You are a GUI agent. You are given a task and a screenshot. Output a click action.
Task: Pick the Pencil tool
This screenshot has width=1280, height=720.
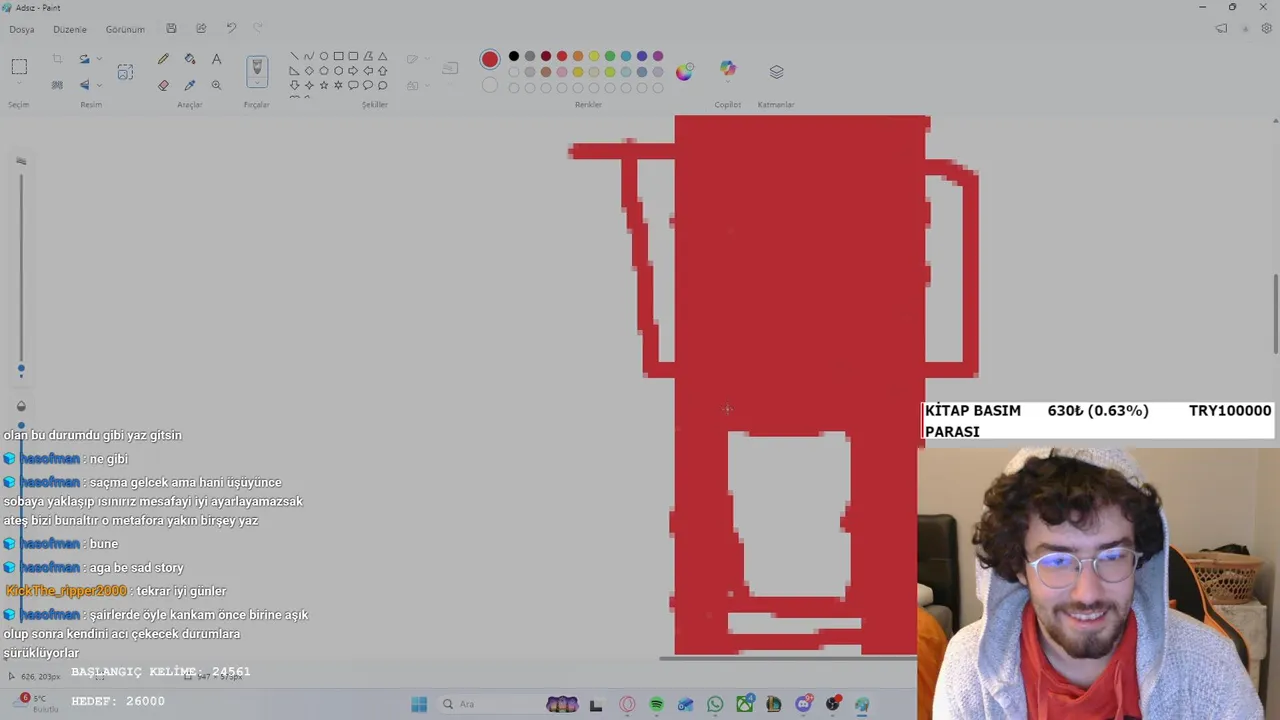[x=163, y=59]
